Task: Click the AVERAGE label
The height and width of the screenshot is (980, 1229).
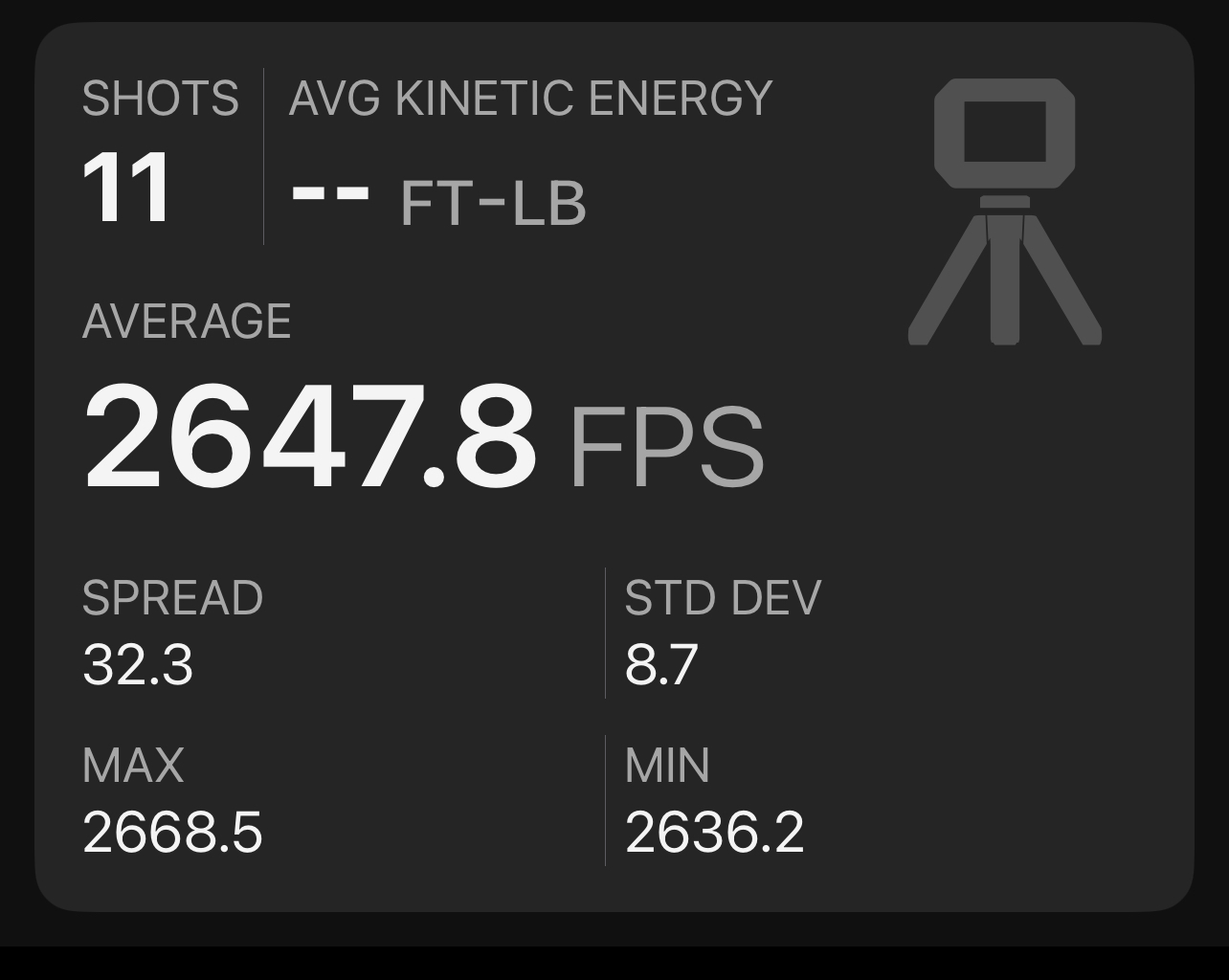Action: 187,322
